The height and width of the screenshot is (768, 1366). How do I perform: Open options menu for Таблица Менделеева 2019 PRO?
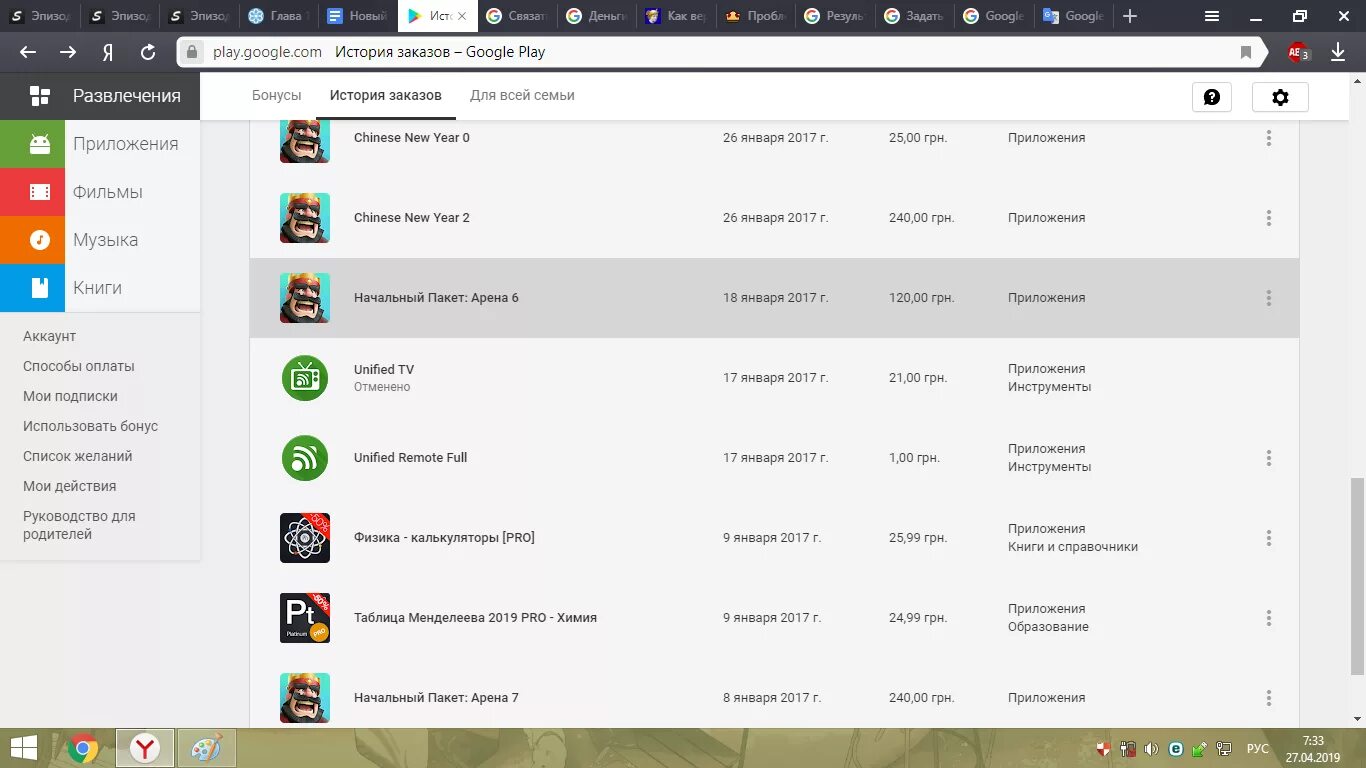[1269, 618]
